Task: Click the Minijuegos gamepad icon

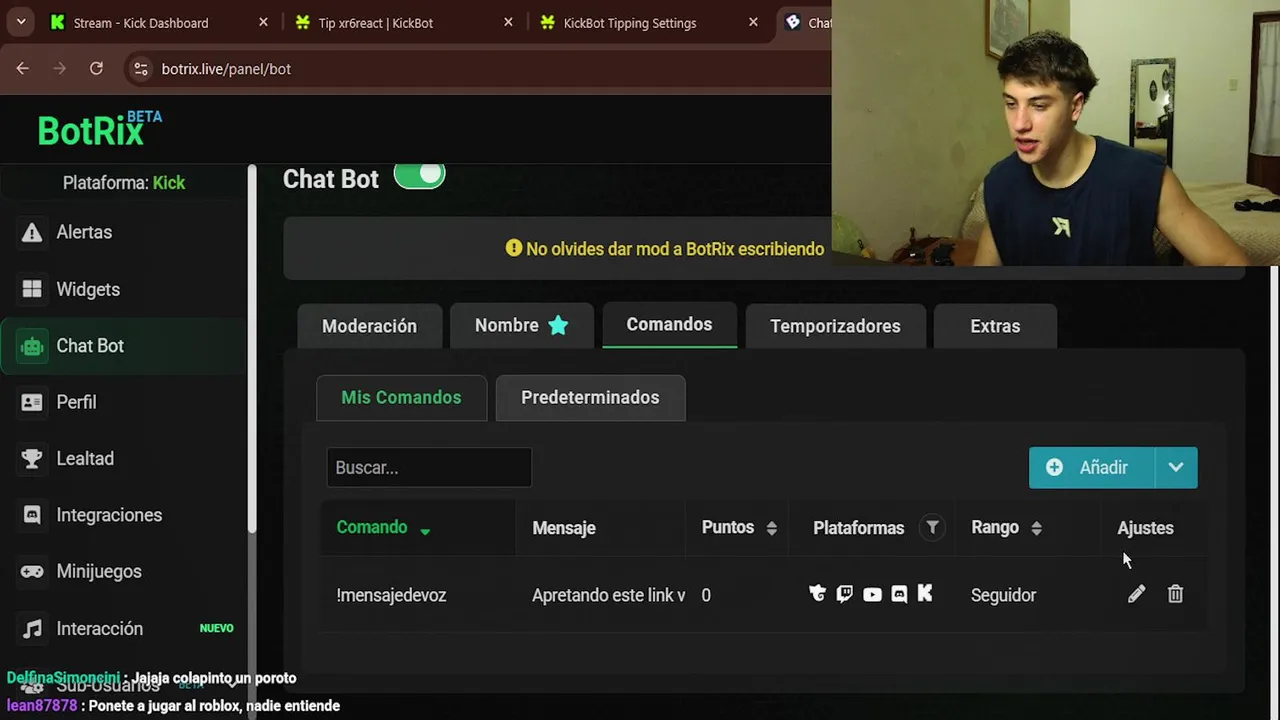Action: pos(32,571)
